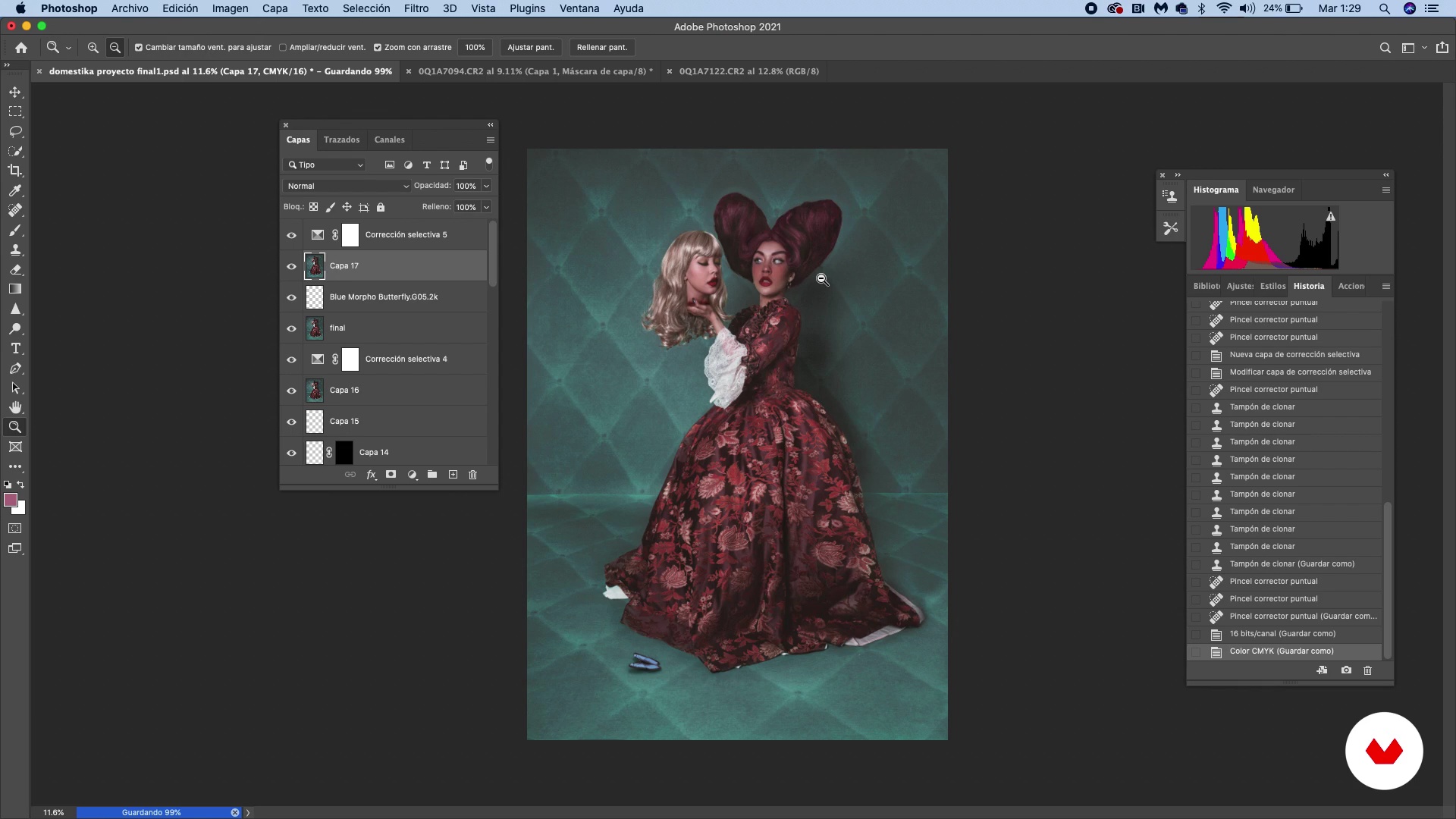Hide the final layer
This screenshot has width=1456, height=819.
click(x=291, y=328)
